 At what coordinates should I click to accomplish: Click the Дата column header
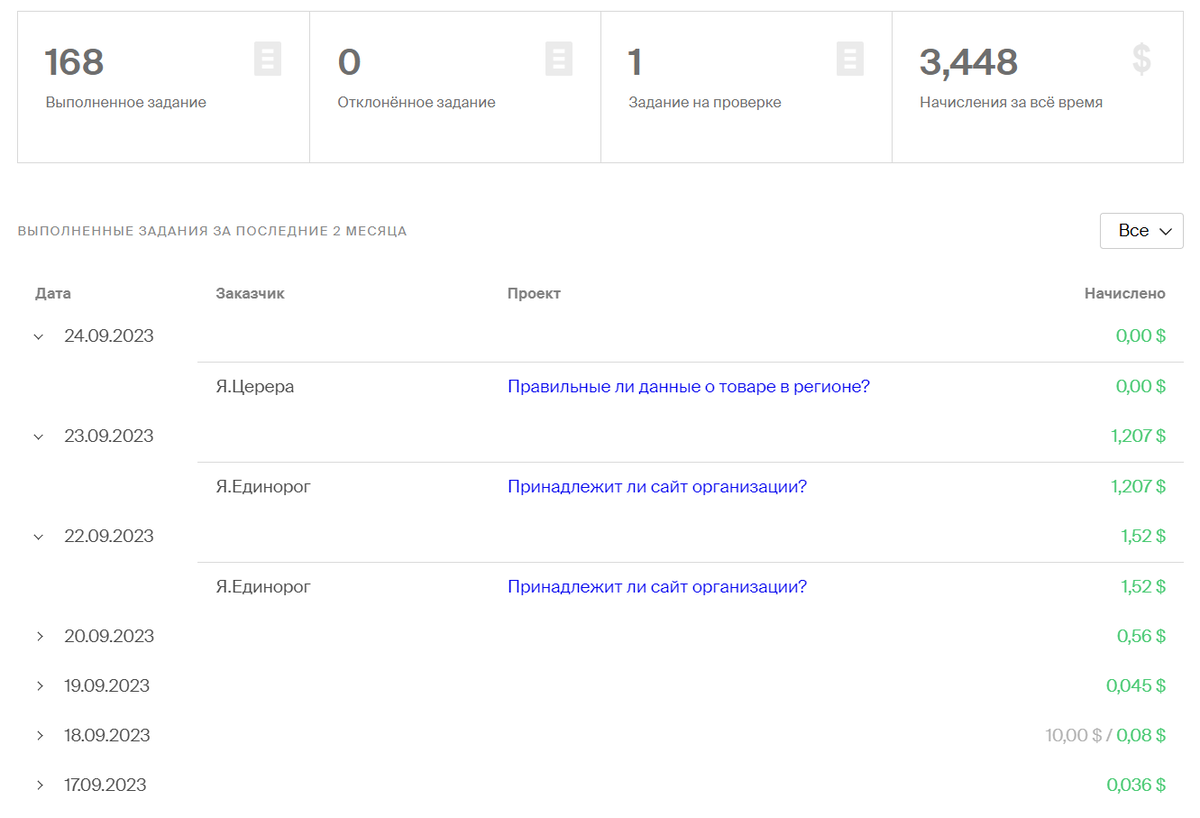[55, 293]
